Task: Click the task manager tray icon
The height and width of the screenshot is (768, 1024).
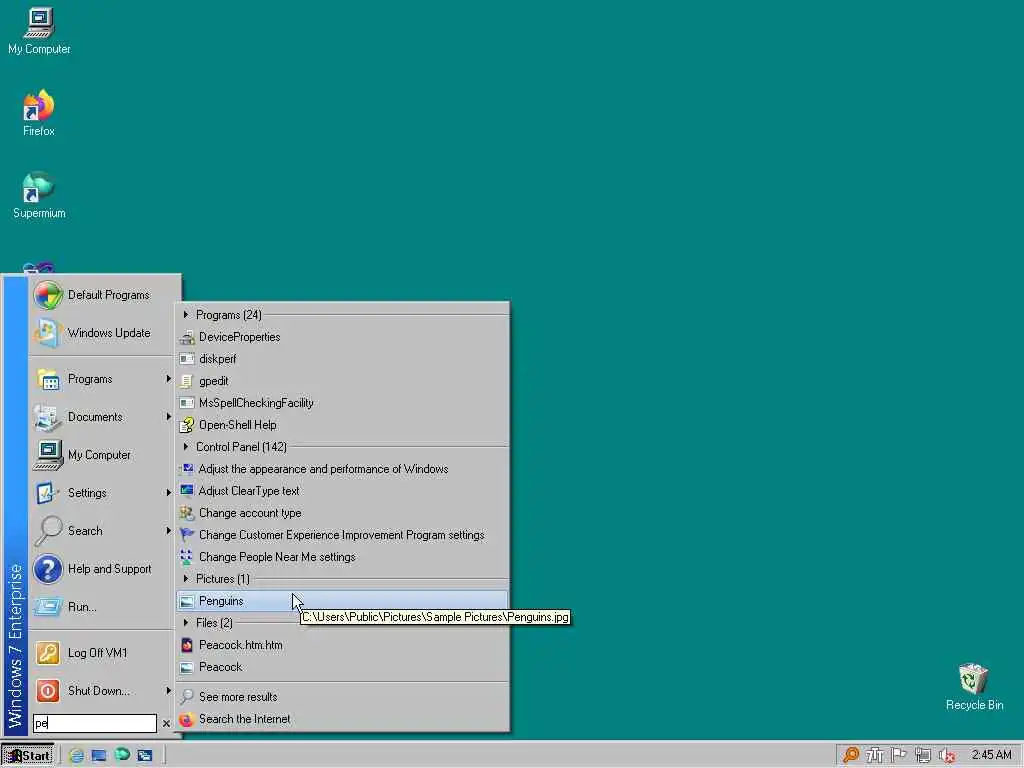Action: tap(875, 755)
